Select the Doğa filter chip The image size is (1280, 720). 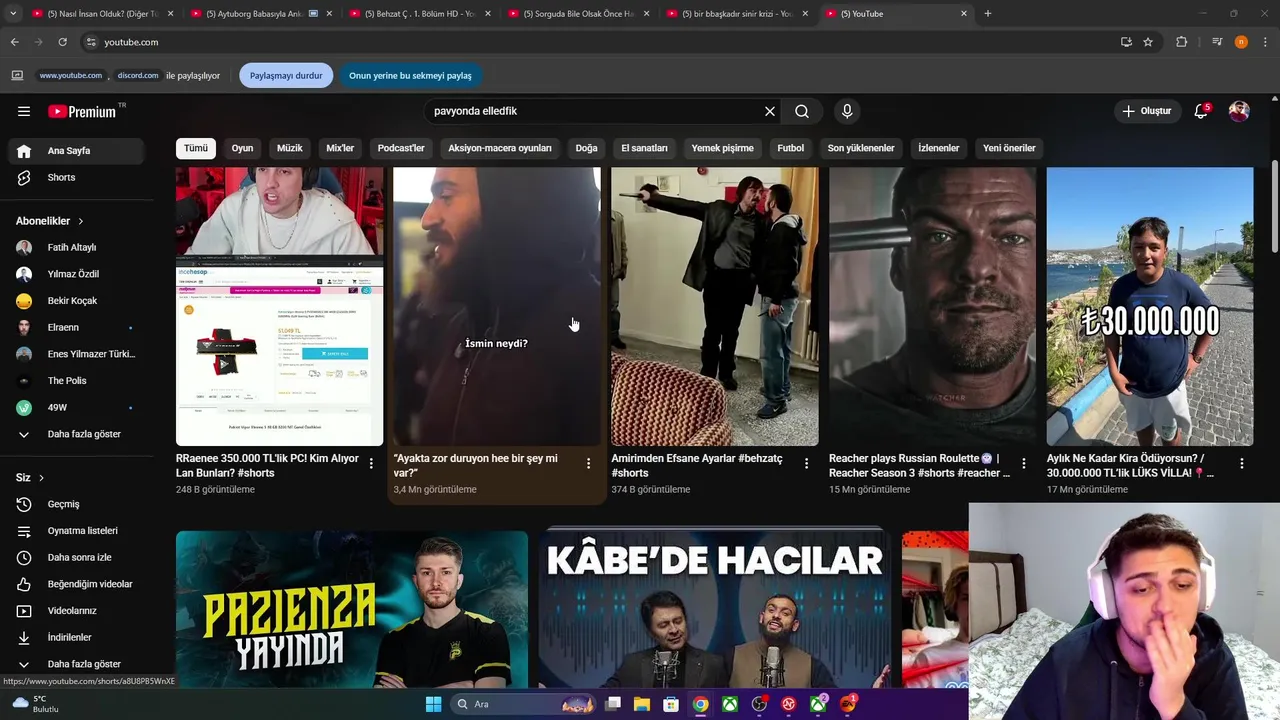[x=587, y=148]
